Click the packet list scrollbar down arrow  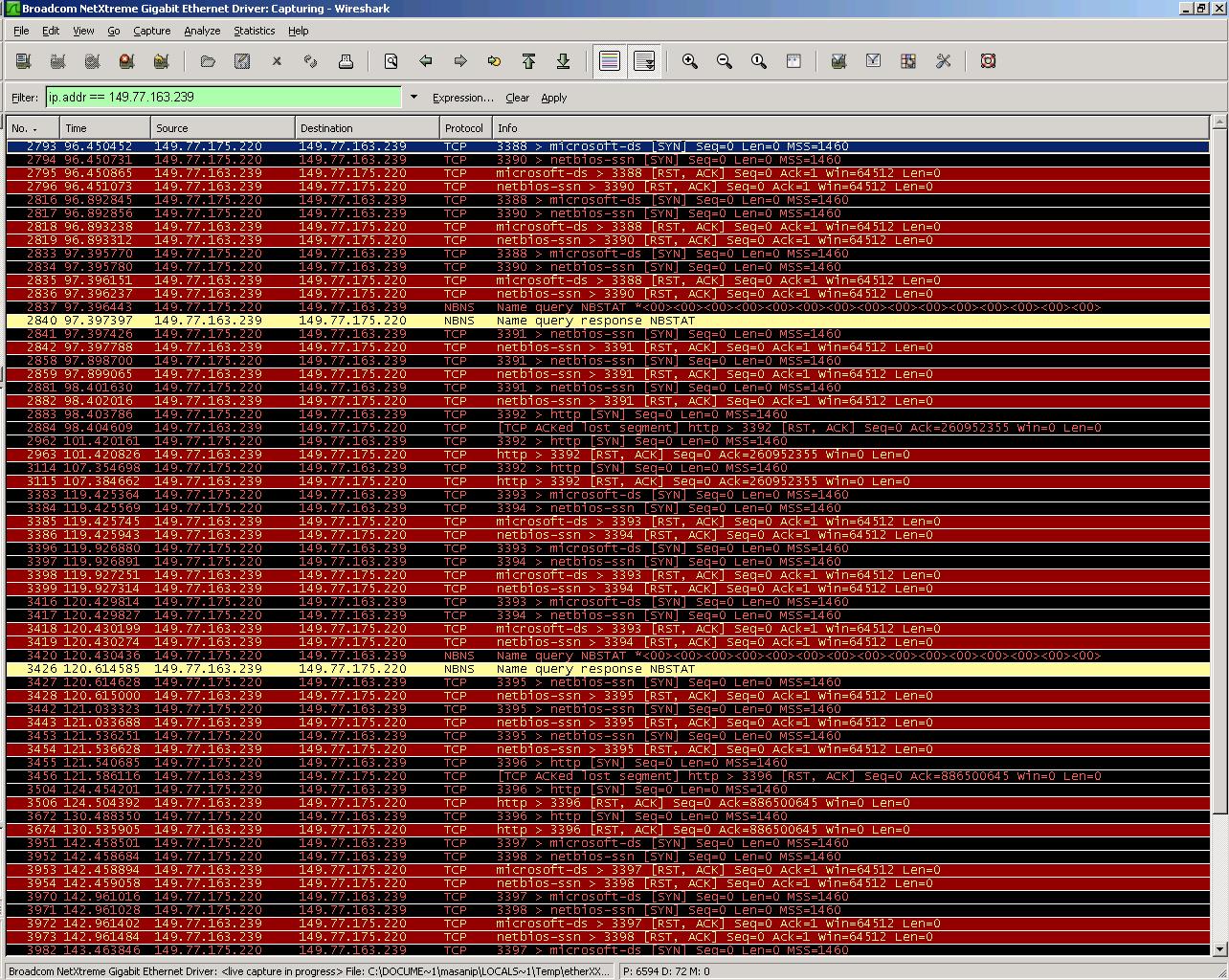[x=1218, y=948]
